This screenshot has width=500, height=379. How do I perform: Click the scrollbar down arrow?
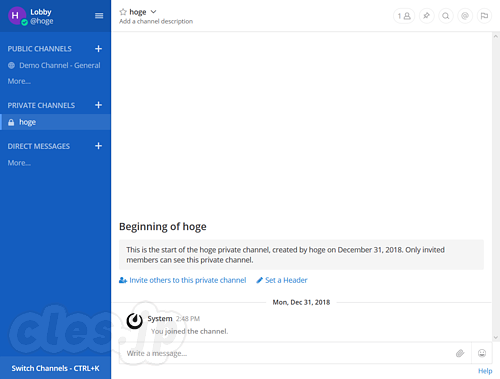click(x=496, y=337)
